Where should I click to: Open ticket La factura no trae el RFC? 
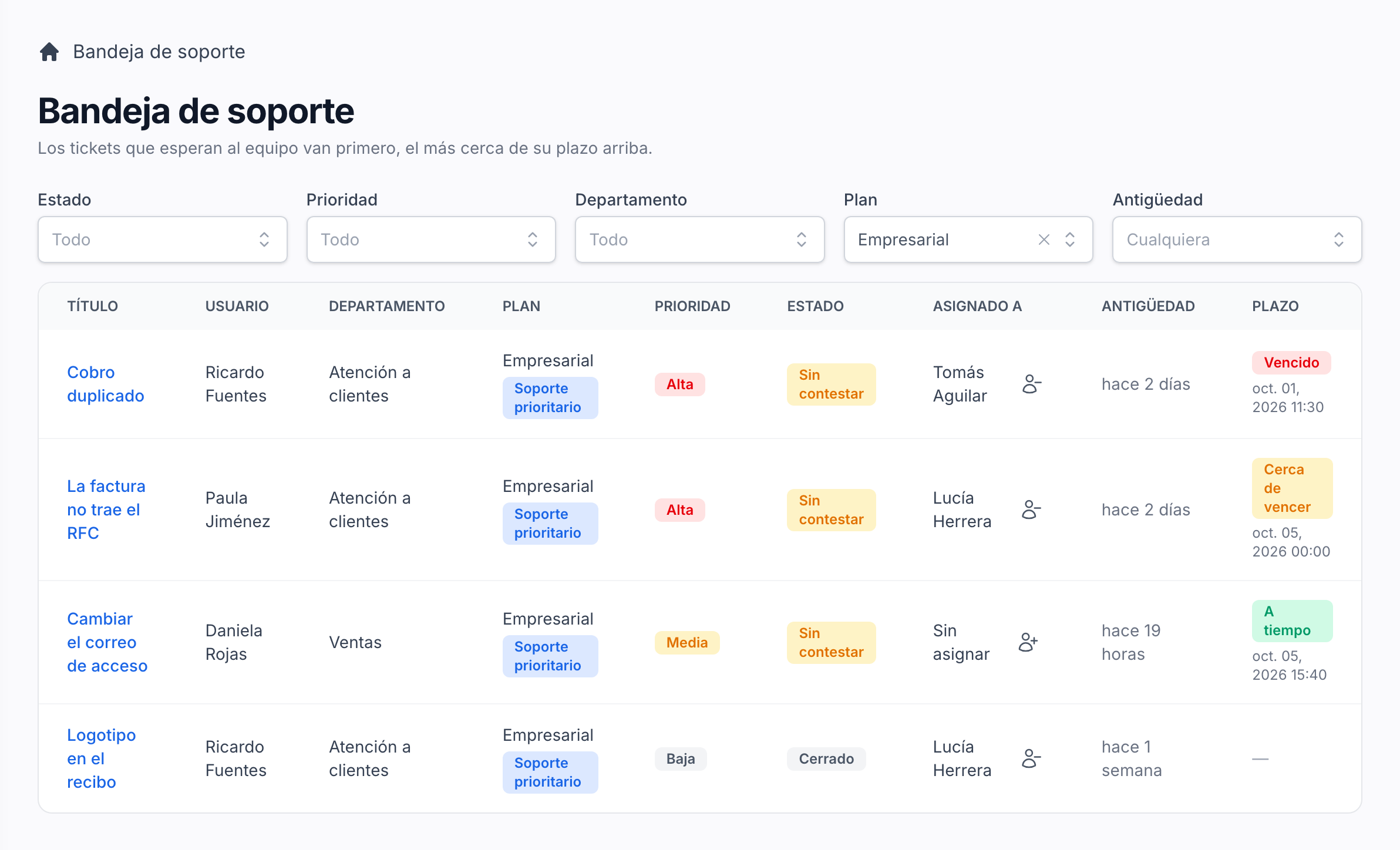click(x=106, y=510)
